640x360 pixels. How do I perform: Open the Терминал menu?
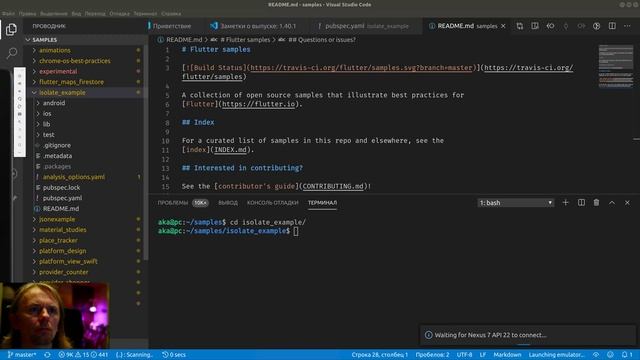point(145,13)
